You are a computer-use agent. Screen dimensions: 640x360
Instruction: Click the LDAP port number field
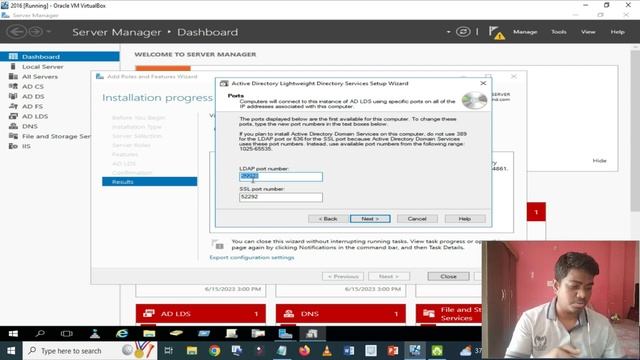click(x=281, y=176)
